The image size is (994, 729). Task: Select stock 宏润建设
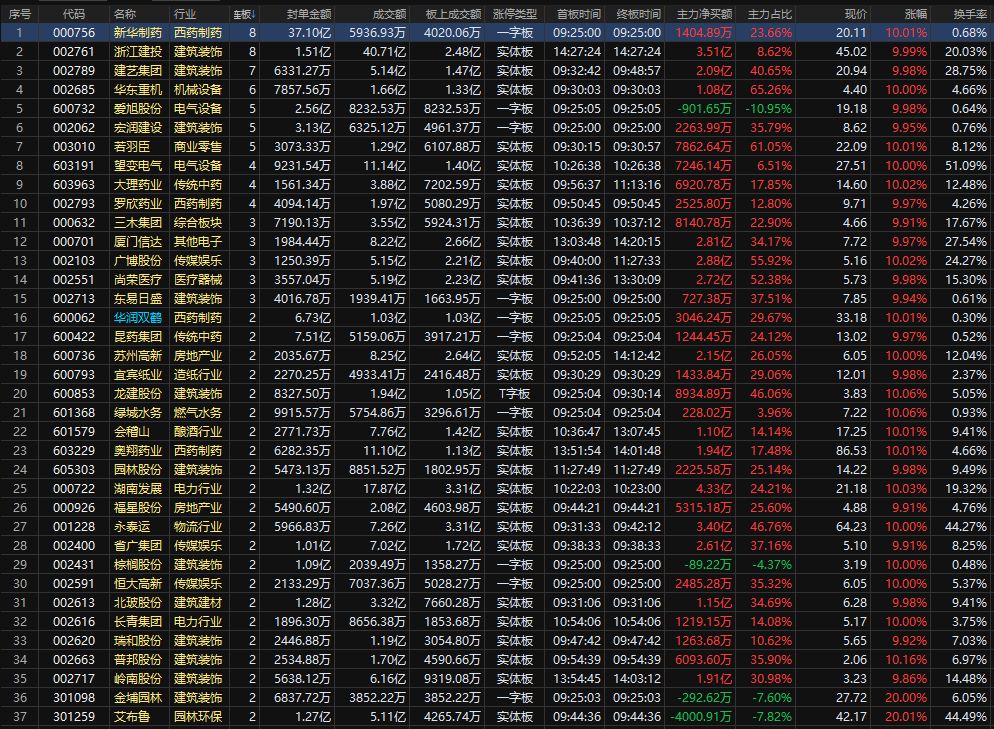point(138,127)
